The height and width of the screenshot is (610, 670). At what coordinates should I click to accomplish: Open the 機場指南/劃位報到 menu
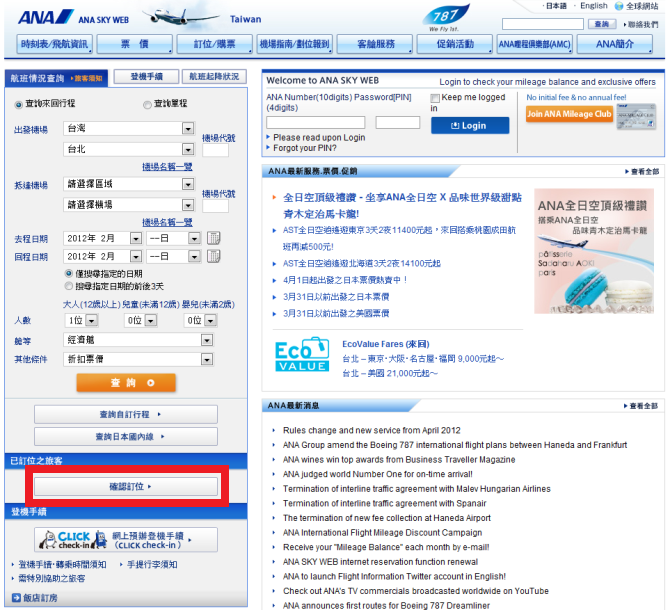(x=295, y=44)
